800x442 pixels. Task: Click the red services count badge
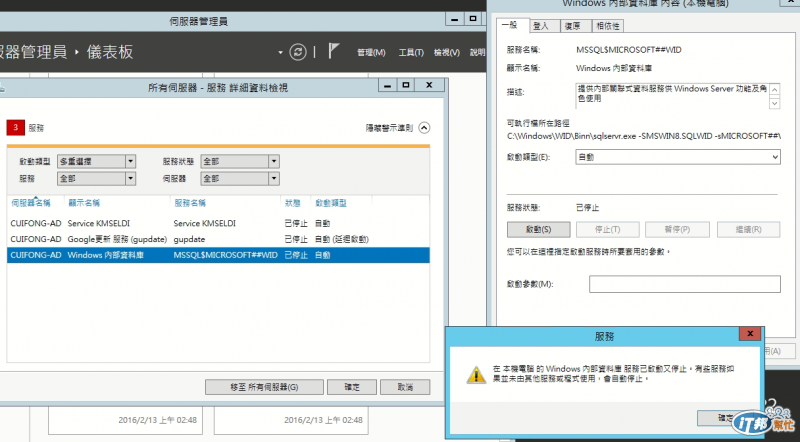15,128
